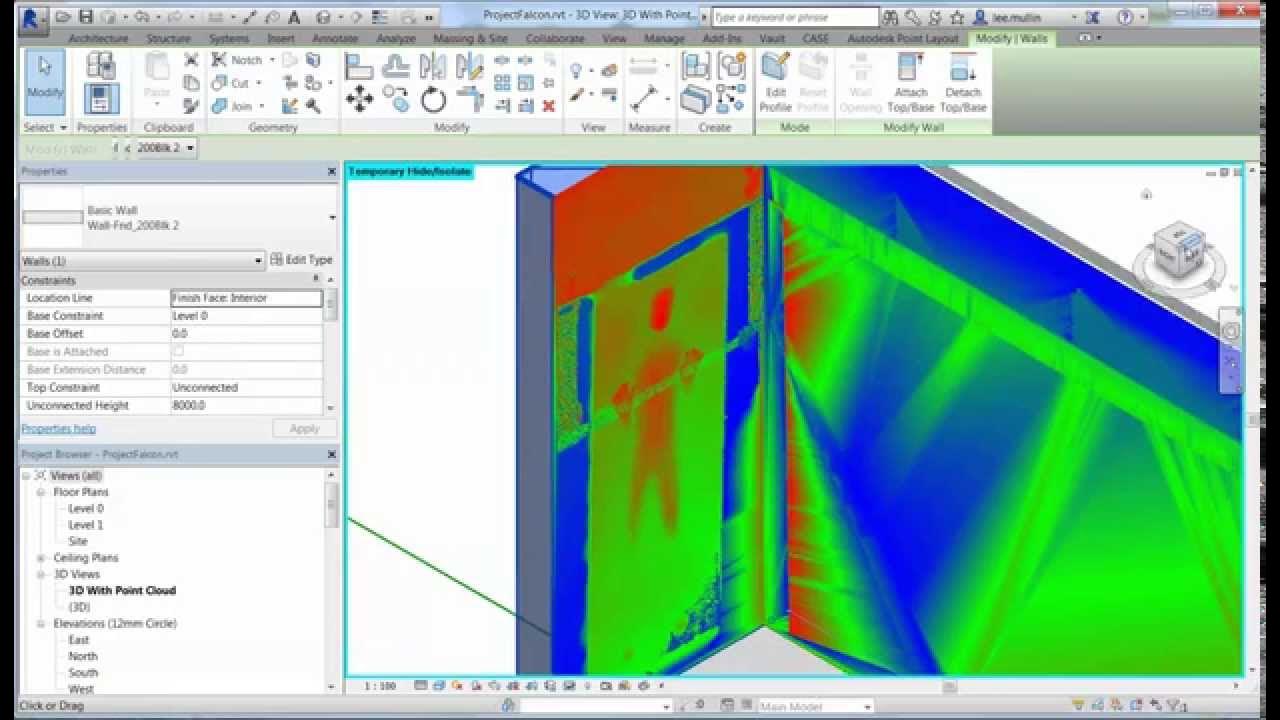This screenshot has height=720, width=1280.
Task: Click the Edit Type button
Action: coord(301,260)
